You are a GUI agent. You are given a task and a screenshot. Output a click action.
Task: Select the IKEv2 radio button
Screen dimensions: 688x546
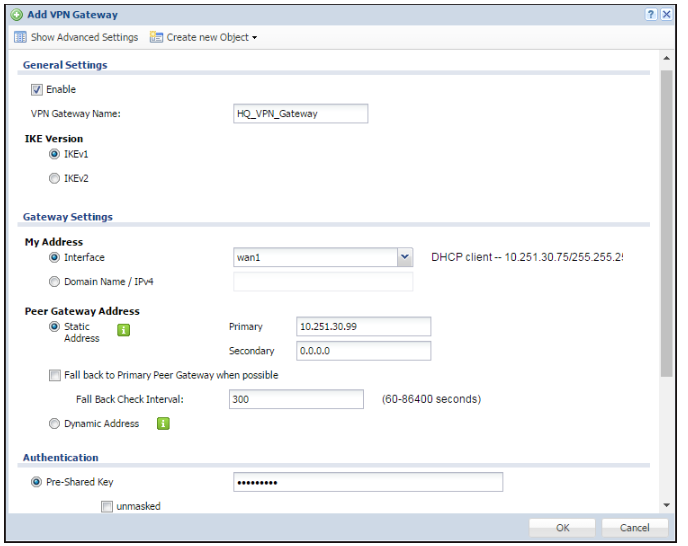tap(54, 179)
